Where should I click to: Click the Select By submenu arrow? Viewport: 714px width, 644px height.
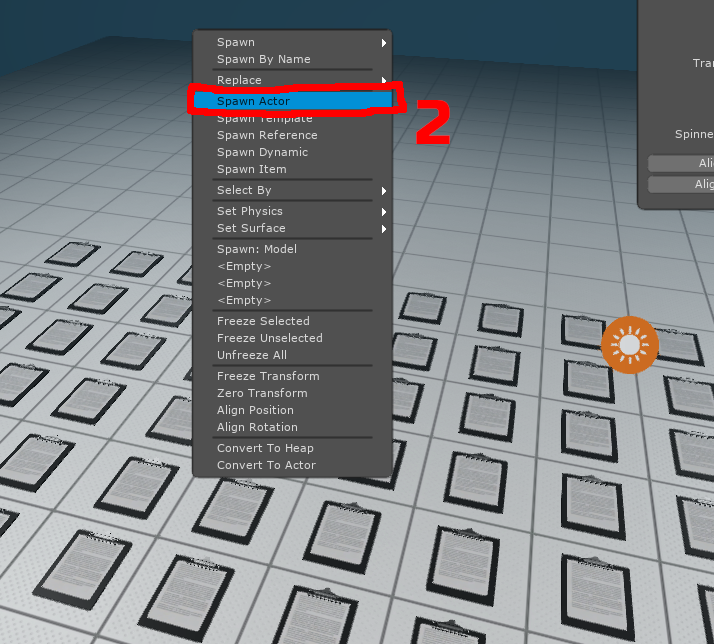click(x=384, y=191)
